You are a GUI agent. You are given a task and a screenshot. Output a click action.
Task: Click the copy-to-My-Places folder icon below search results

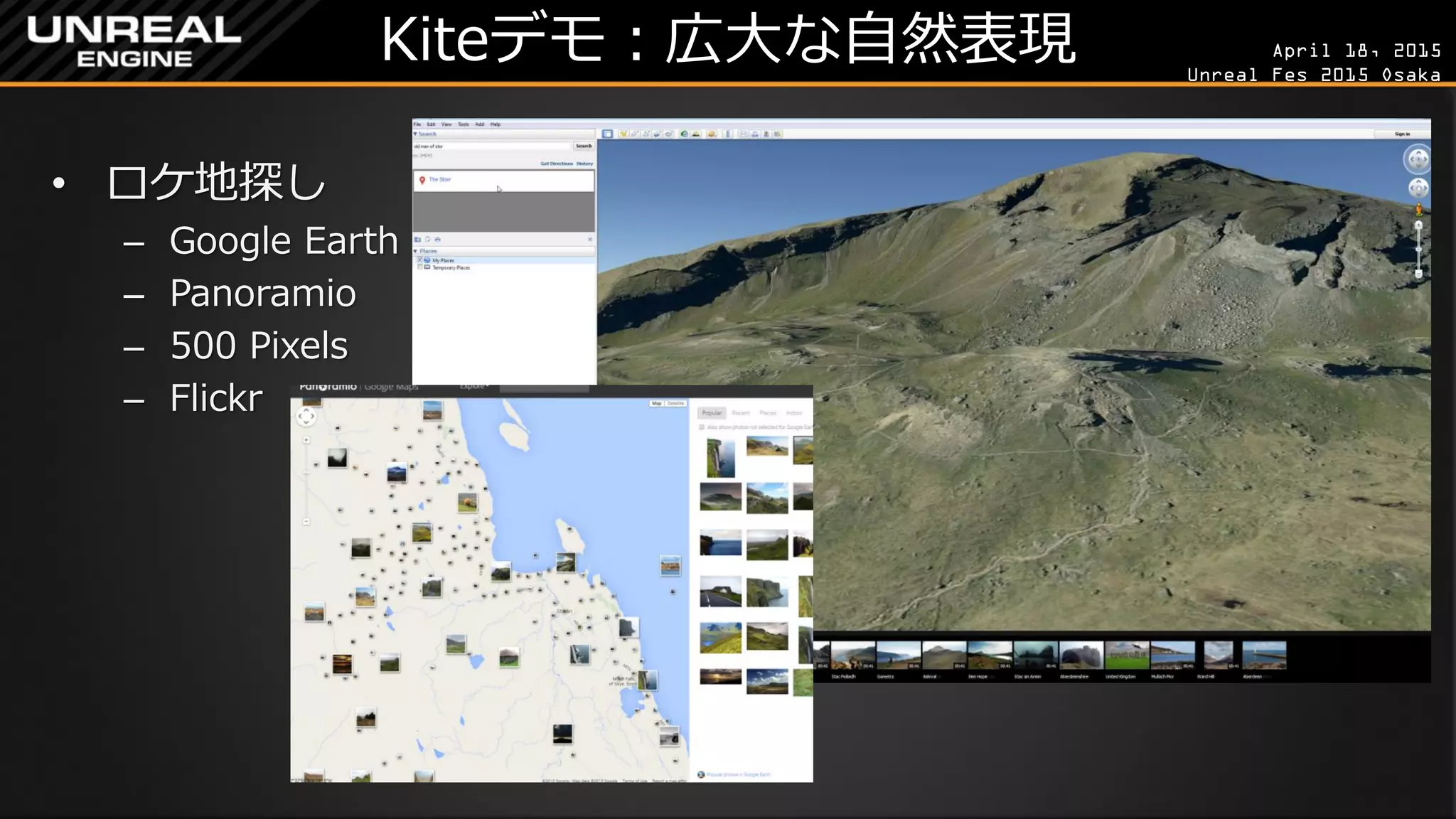click(x=418, y=240)
